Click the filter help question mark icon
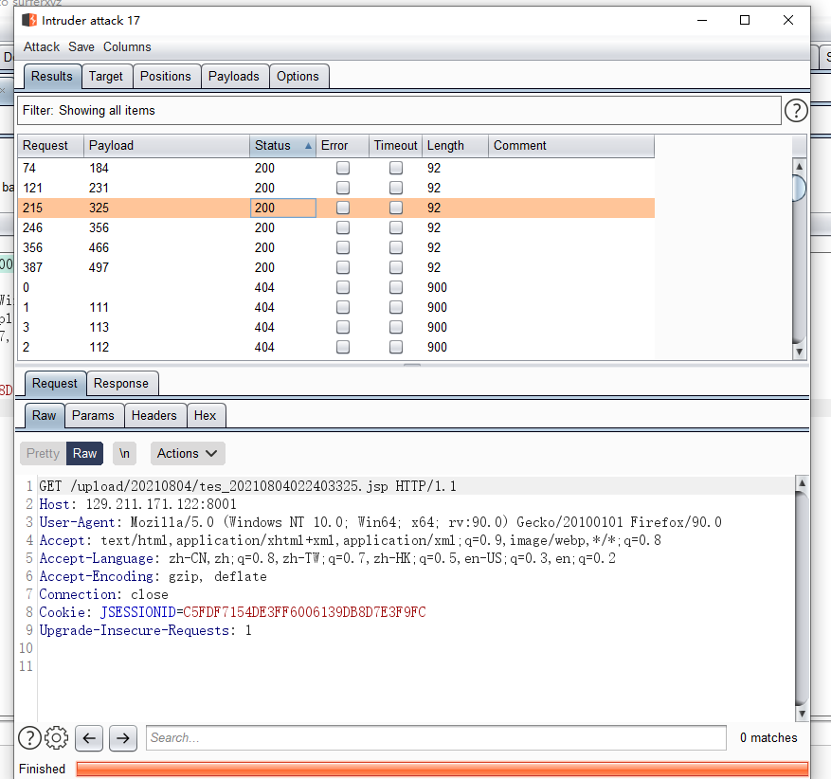 796,111
